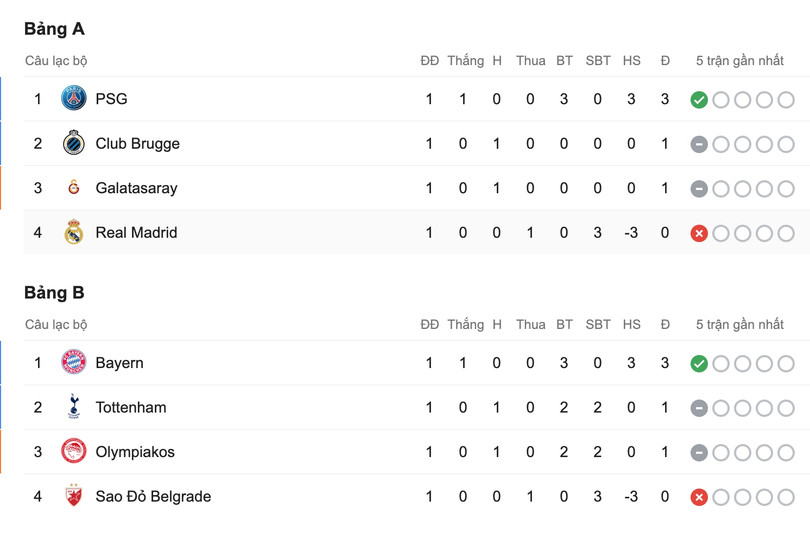Click the Olympiakos crest icon

[73, 452]
